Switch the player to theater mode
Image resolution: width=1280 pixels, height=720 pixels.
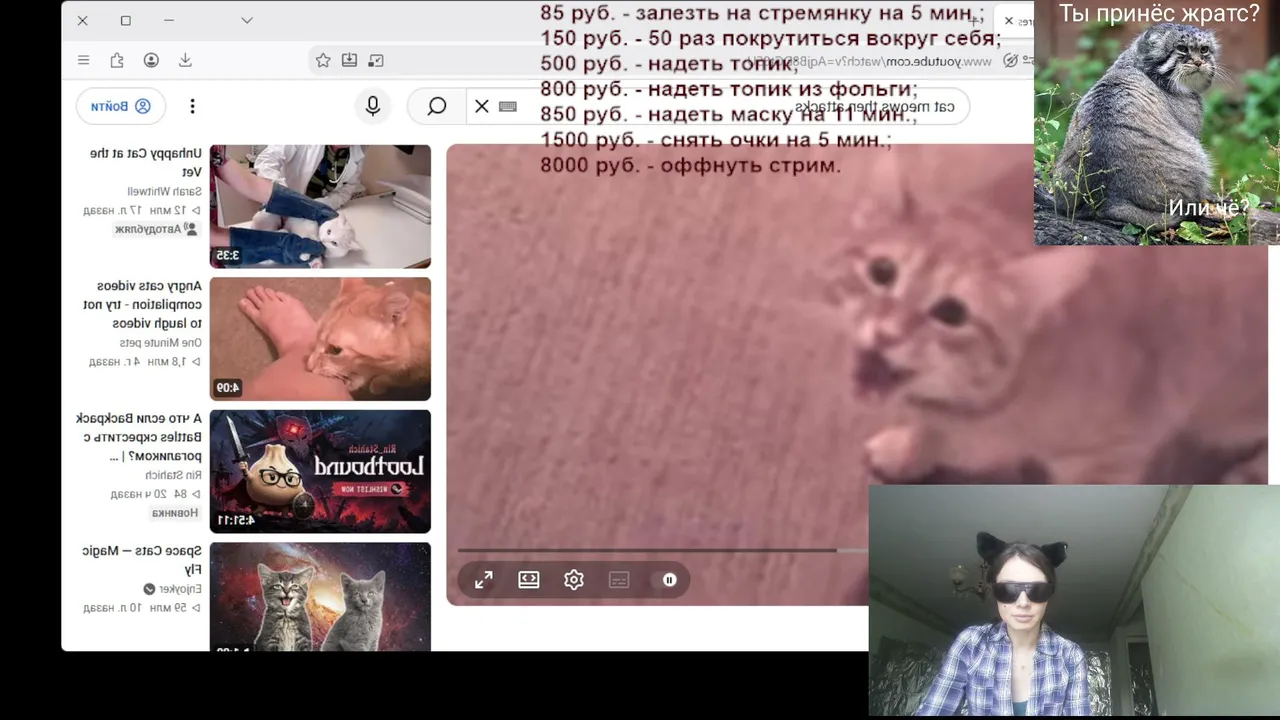[x=529, y=580]
